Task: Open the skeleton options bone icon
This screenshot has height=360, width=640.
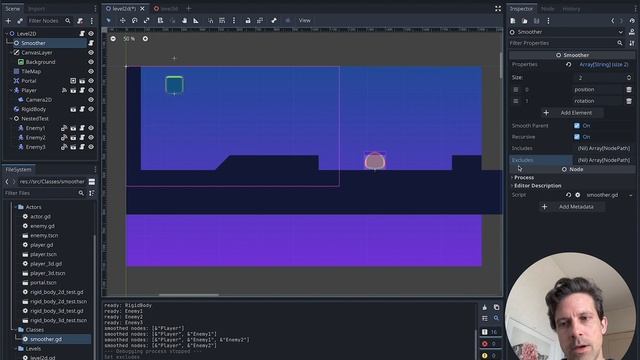Action: [x=274, y=20]
